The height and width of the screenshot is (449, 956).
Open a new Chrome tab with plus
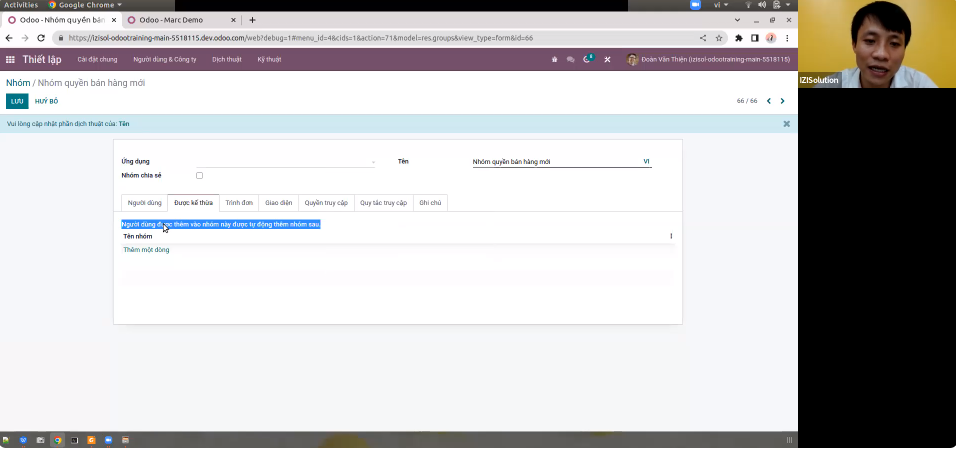click(x=252, y=20)
